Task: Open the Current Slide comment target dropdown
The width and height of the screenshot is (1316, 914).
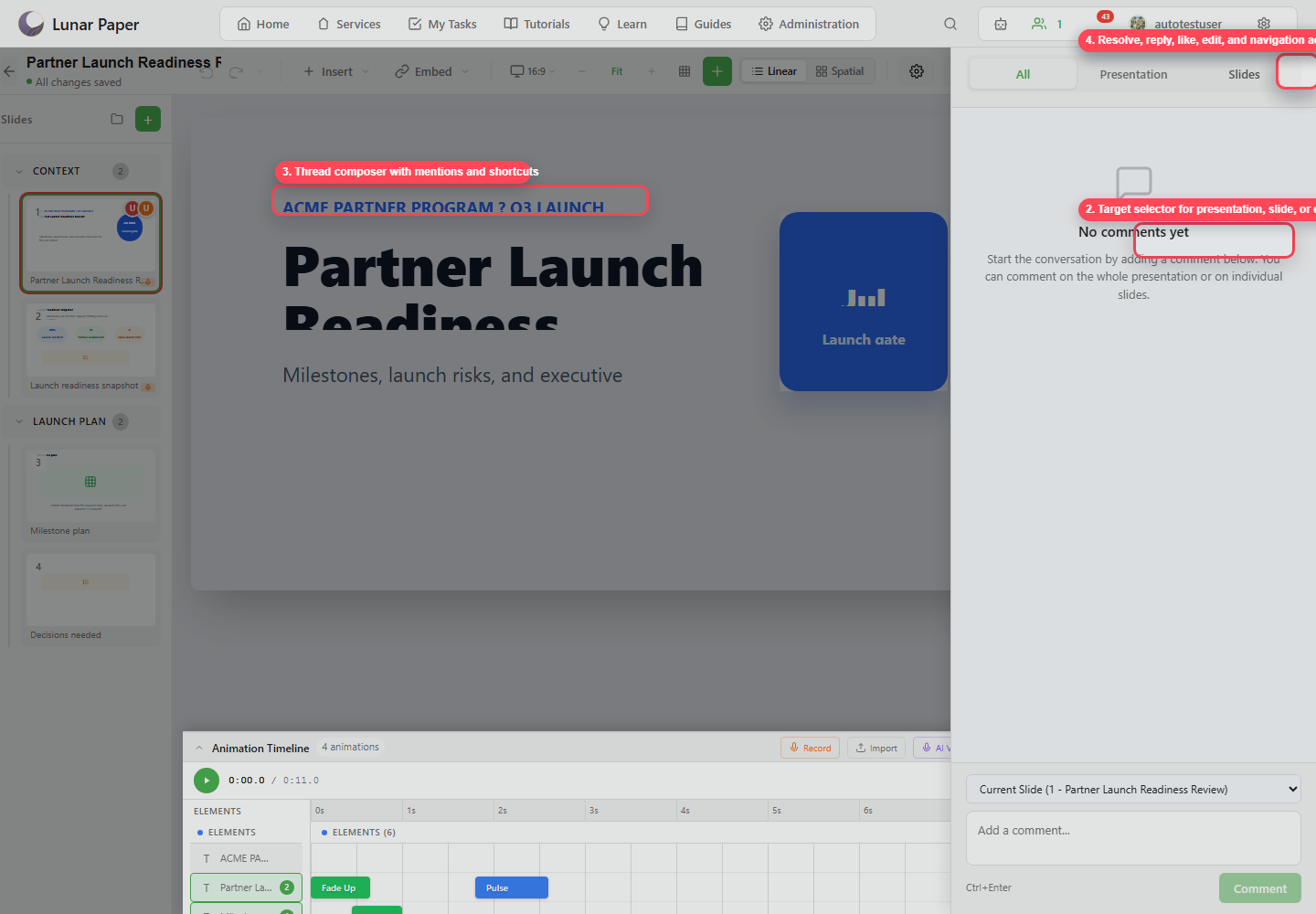Action: coord(1133,789)
